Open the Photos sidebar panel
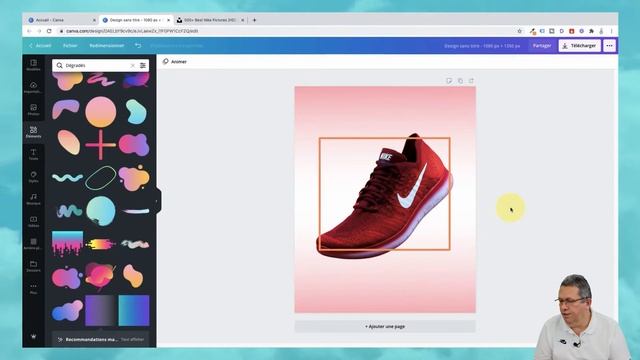The width and height of the screenshot is (640, 360). [33, 109]
